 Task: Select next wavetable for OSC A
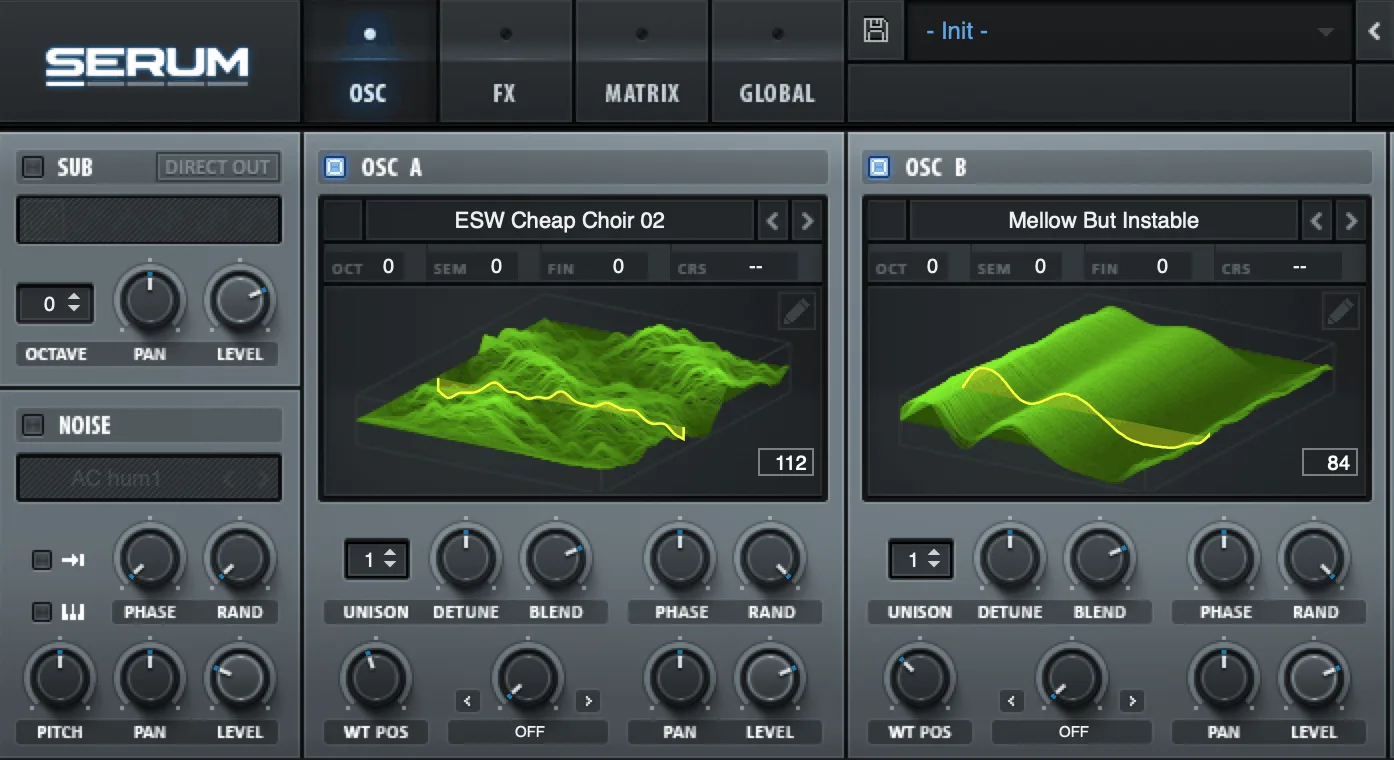(806, 221)
